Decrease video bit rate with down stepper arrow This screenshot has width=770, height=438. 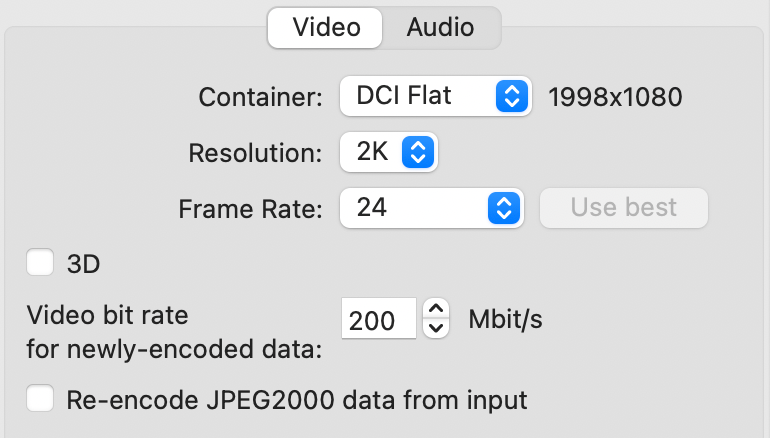click(436, 330)
